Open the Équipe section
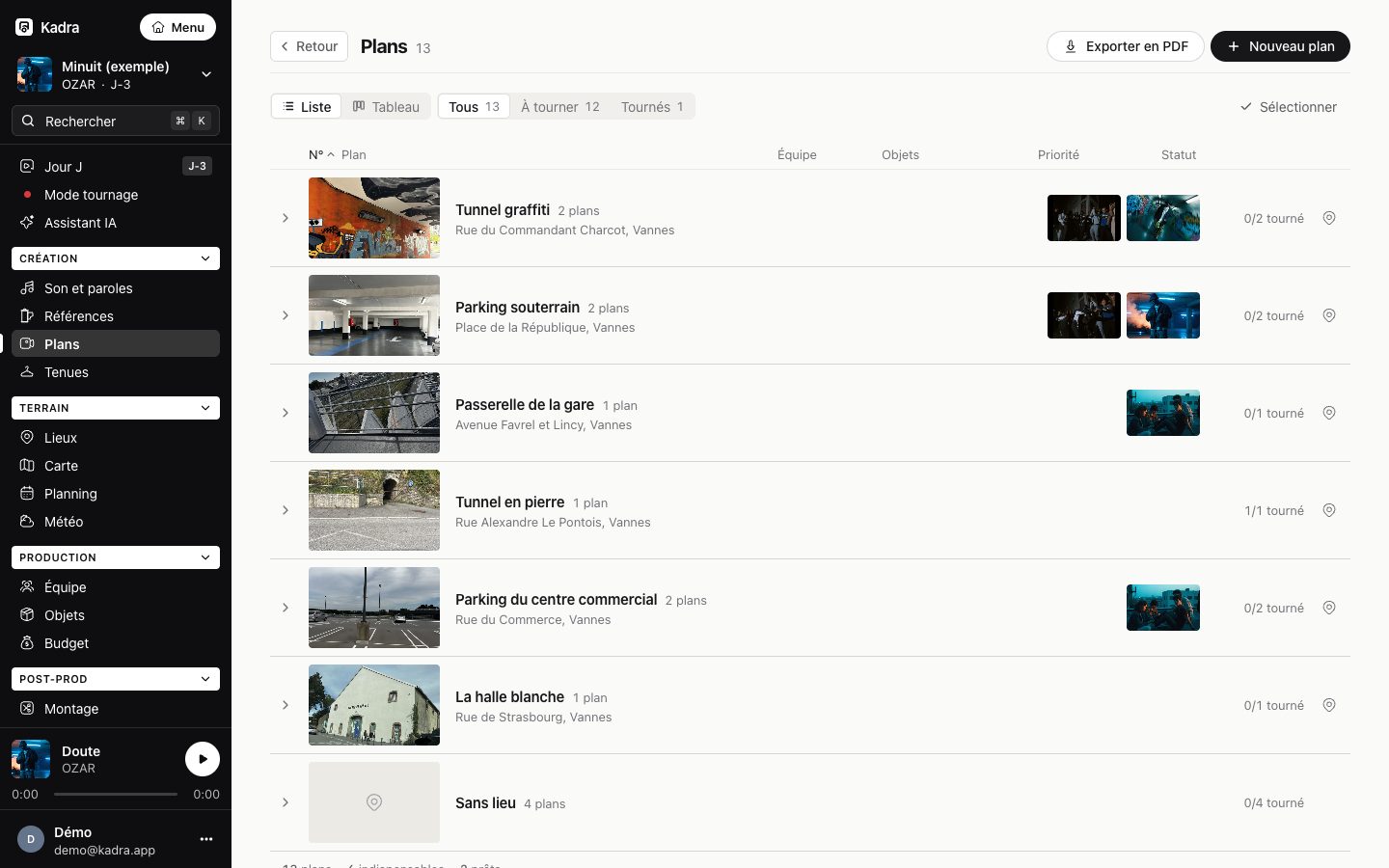This screenshot has width=1389, height=868. click(x=116, y=587)
